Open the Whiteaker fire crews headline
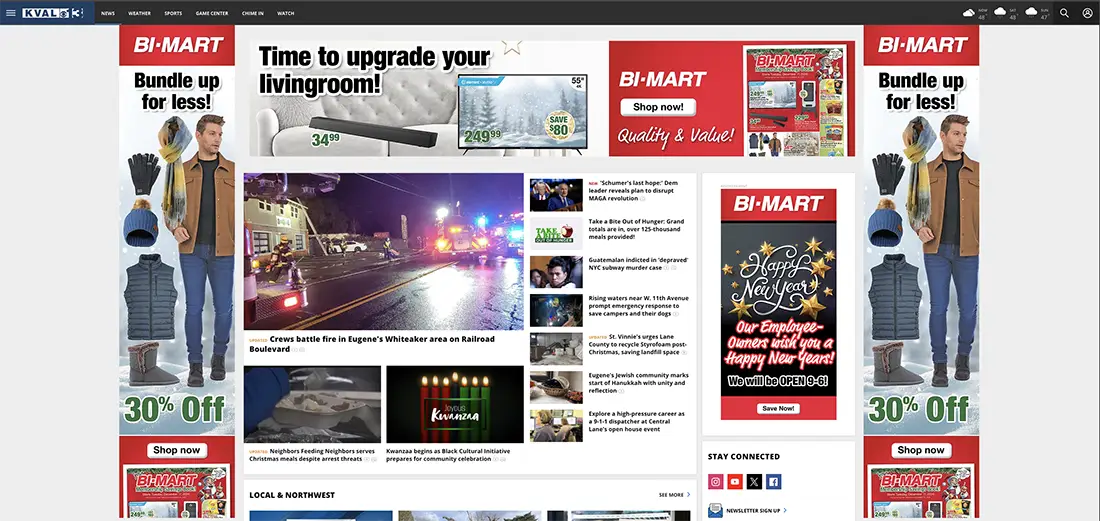 pos(372,344)
